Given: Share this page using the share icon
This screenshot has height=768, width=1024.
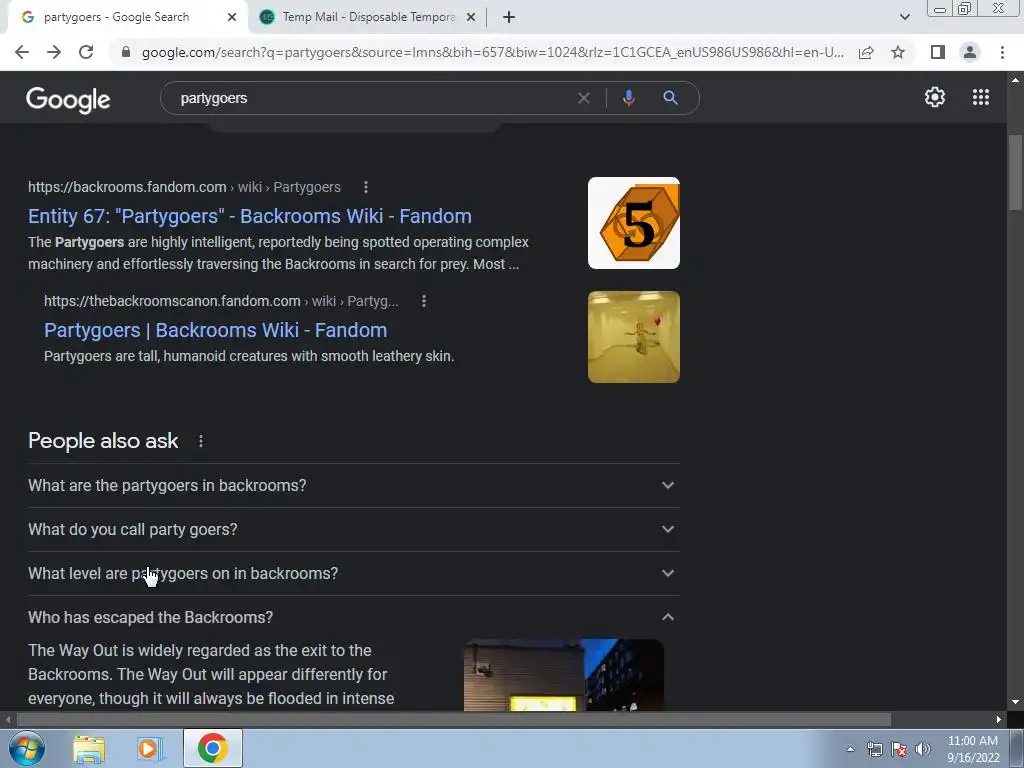Looking at the screenshot, I should pos(866,52).
